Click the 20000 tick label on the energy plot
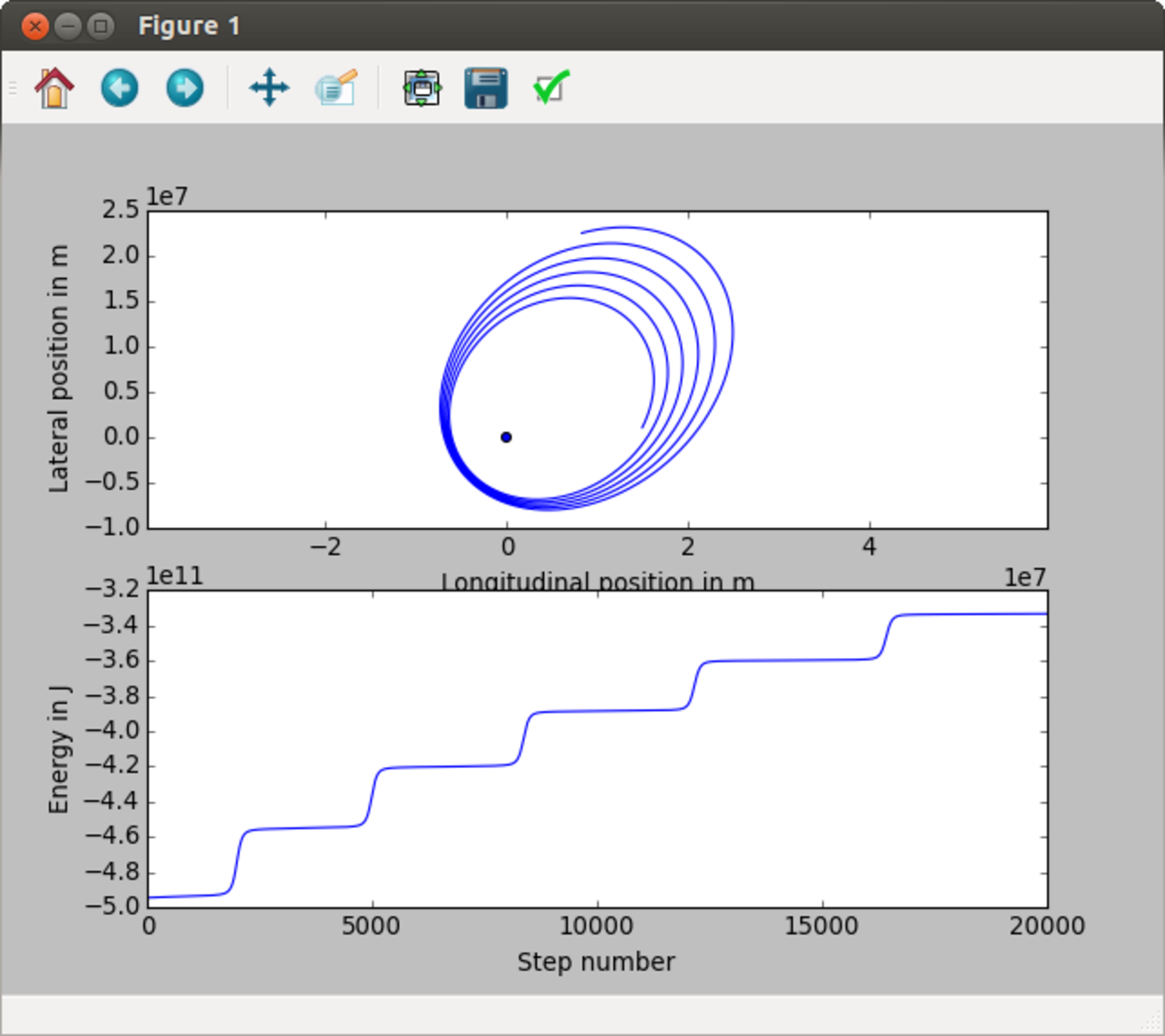1165x1036 pixels. [1047, 927]
